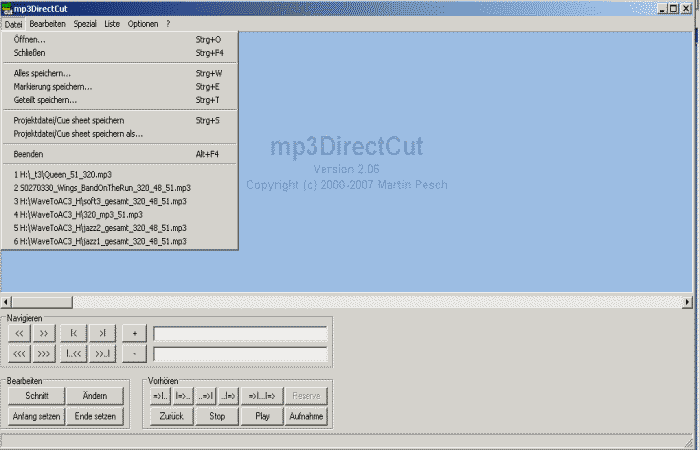Click the upper position text field
700x450 pixels.
pyautogui.click(x=240, y=333)
